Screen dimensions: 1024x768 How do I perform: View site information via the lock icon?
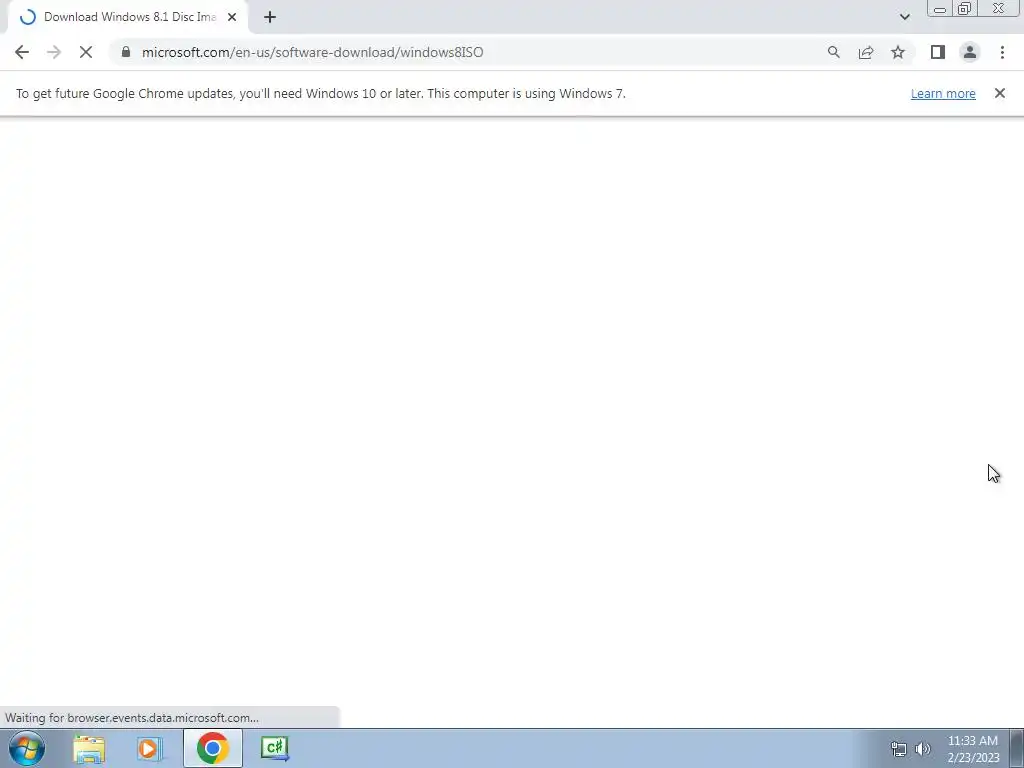[x=126, y=52]
